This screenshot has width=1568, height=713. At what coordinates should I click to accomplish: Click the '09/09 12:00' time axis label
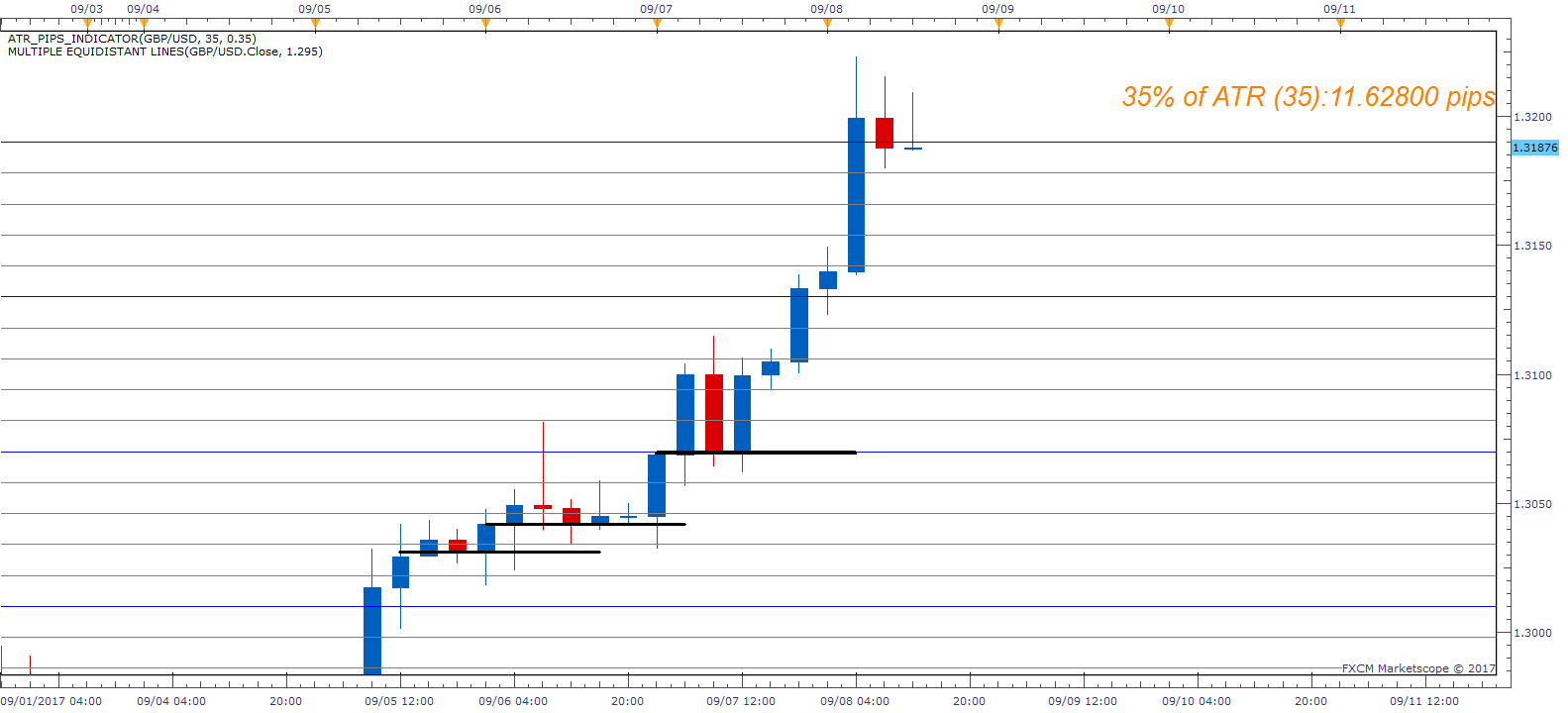(1083, 701)
